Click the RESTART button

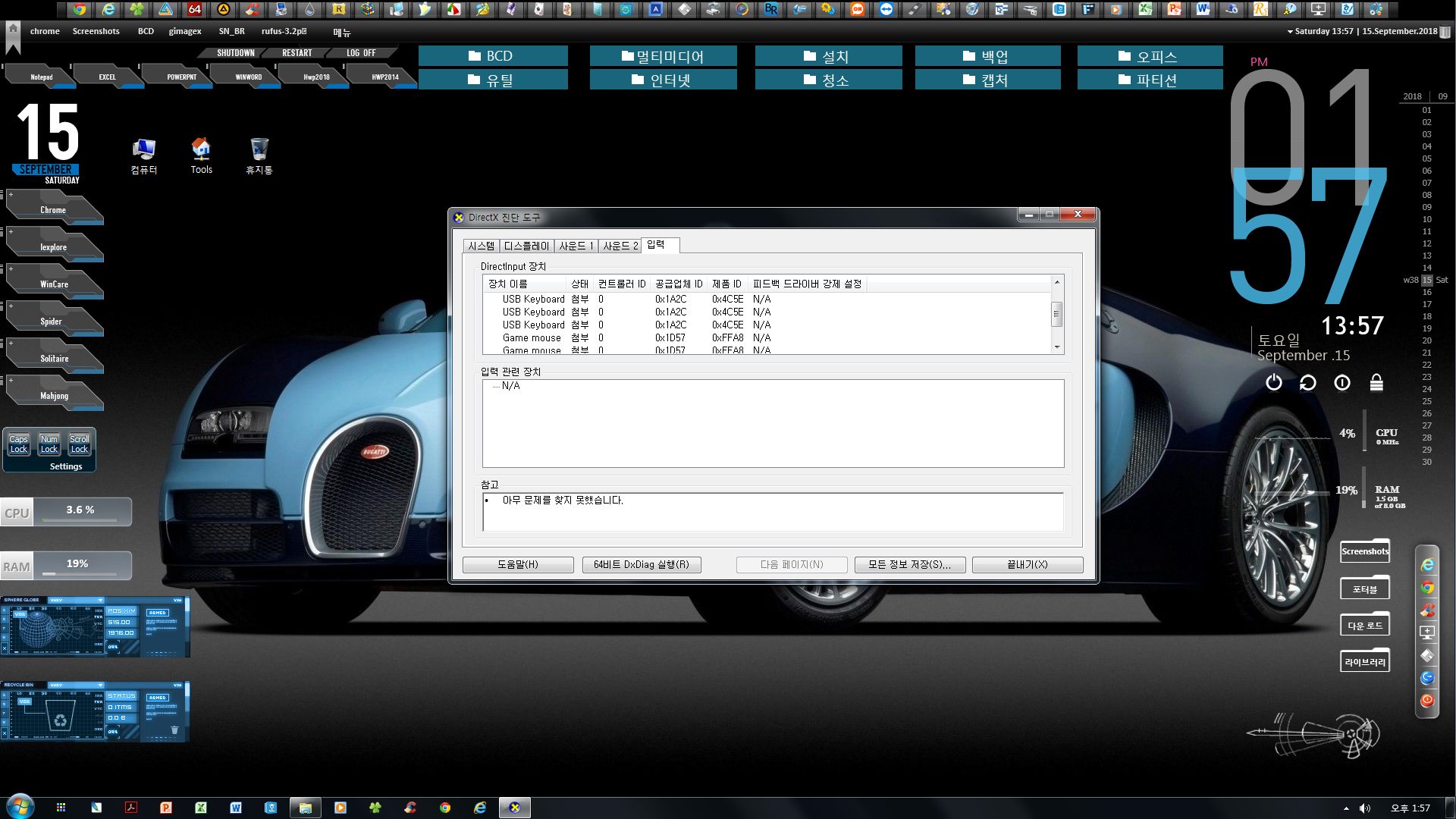pos(297,53)
